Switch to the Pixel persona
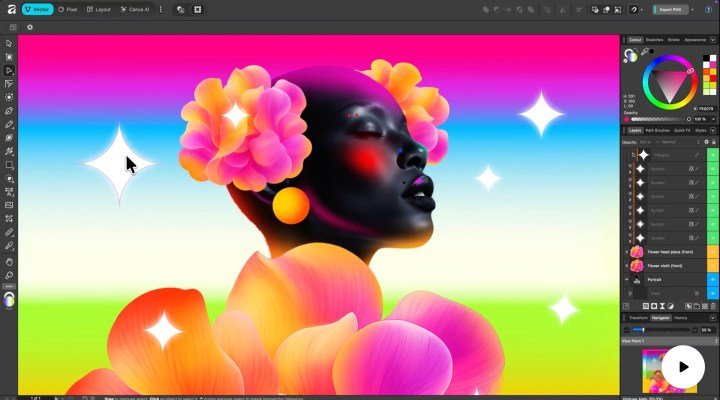The height and width of the screenshot is (400, 720). coord(68,9)
